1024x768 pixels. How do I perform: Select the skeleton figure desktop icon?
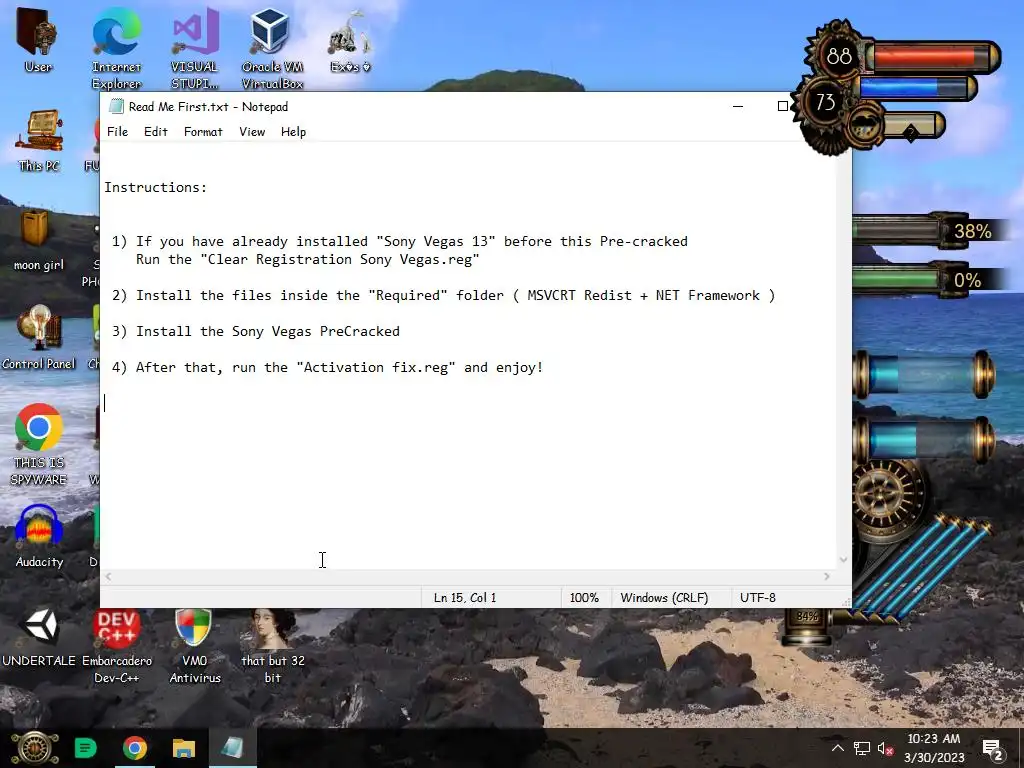350,39
